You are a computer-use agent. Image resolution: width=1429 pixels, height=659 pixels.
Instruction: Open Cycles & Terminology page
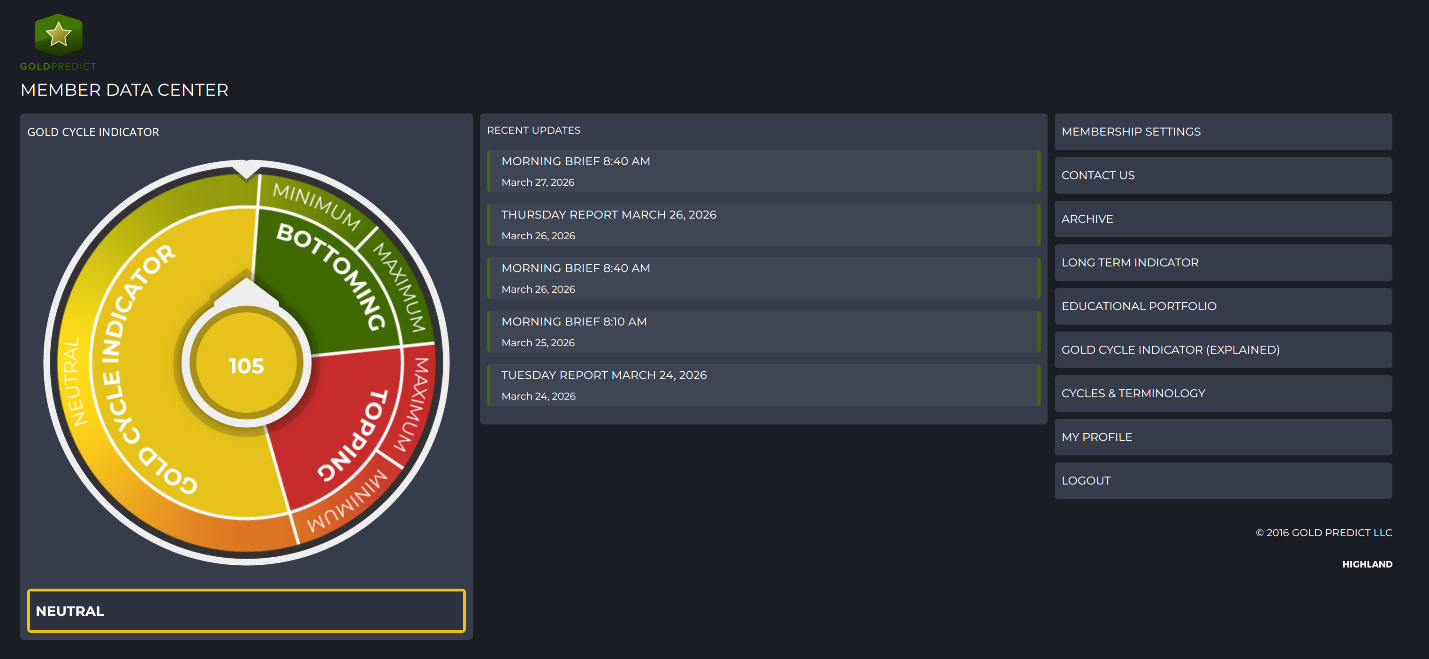1223,393
